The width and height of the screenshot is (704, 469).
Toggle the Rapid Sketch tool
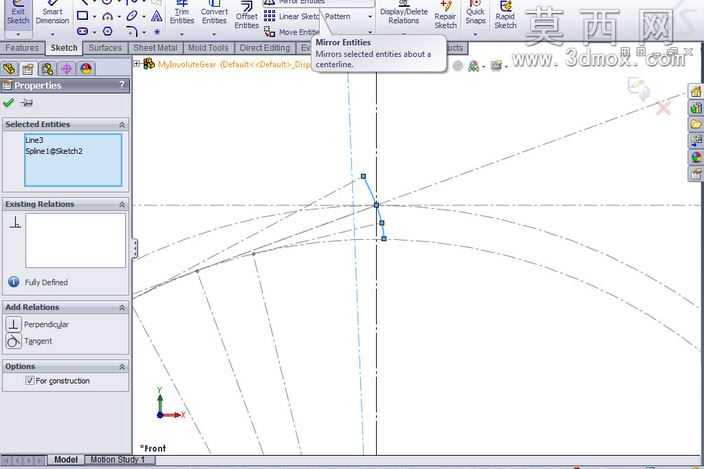point(505,16)
